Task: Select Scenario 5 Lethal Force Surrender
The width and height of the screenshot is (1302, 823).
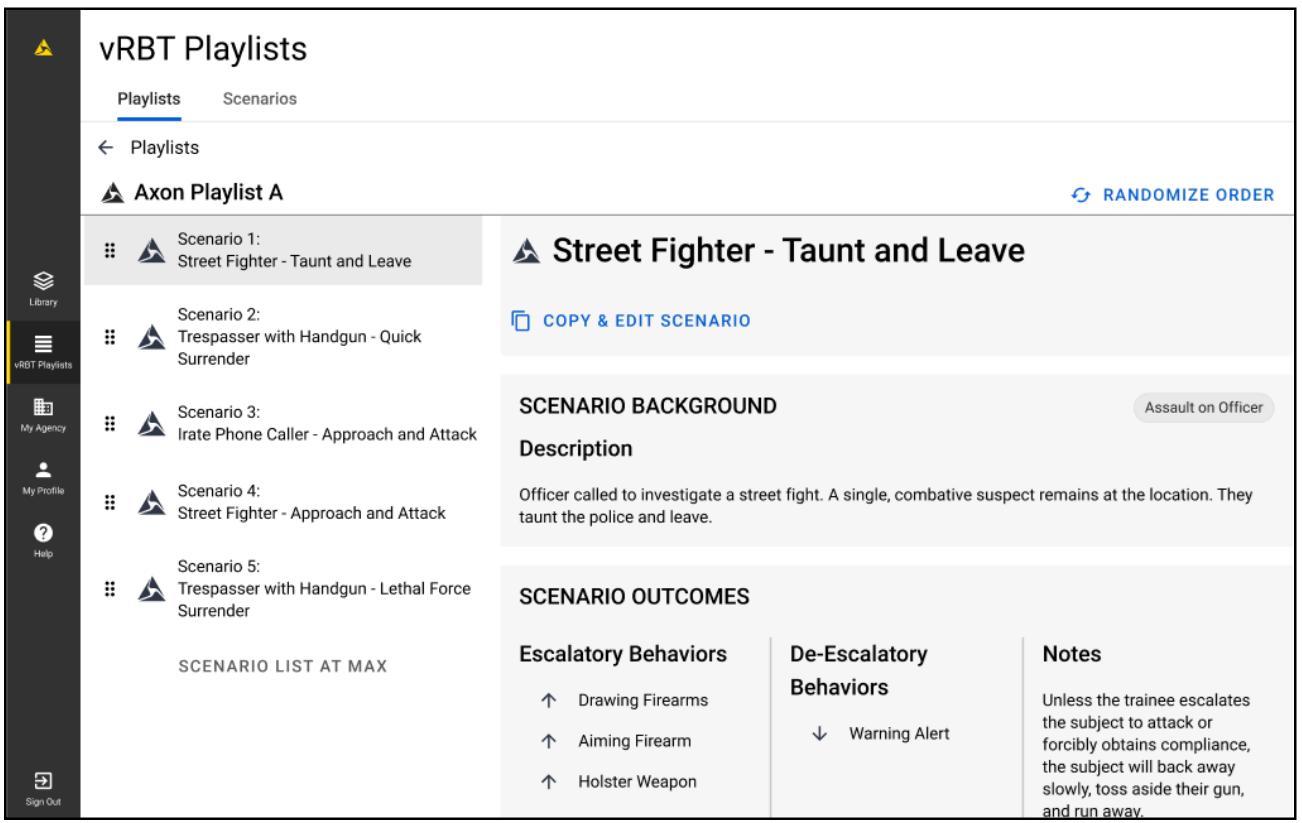Action: click(x=323, y=589)
